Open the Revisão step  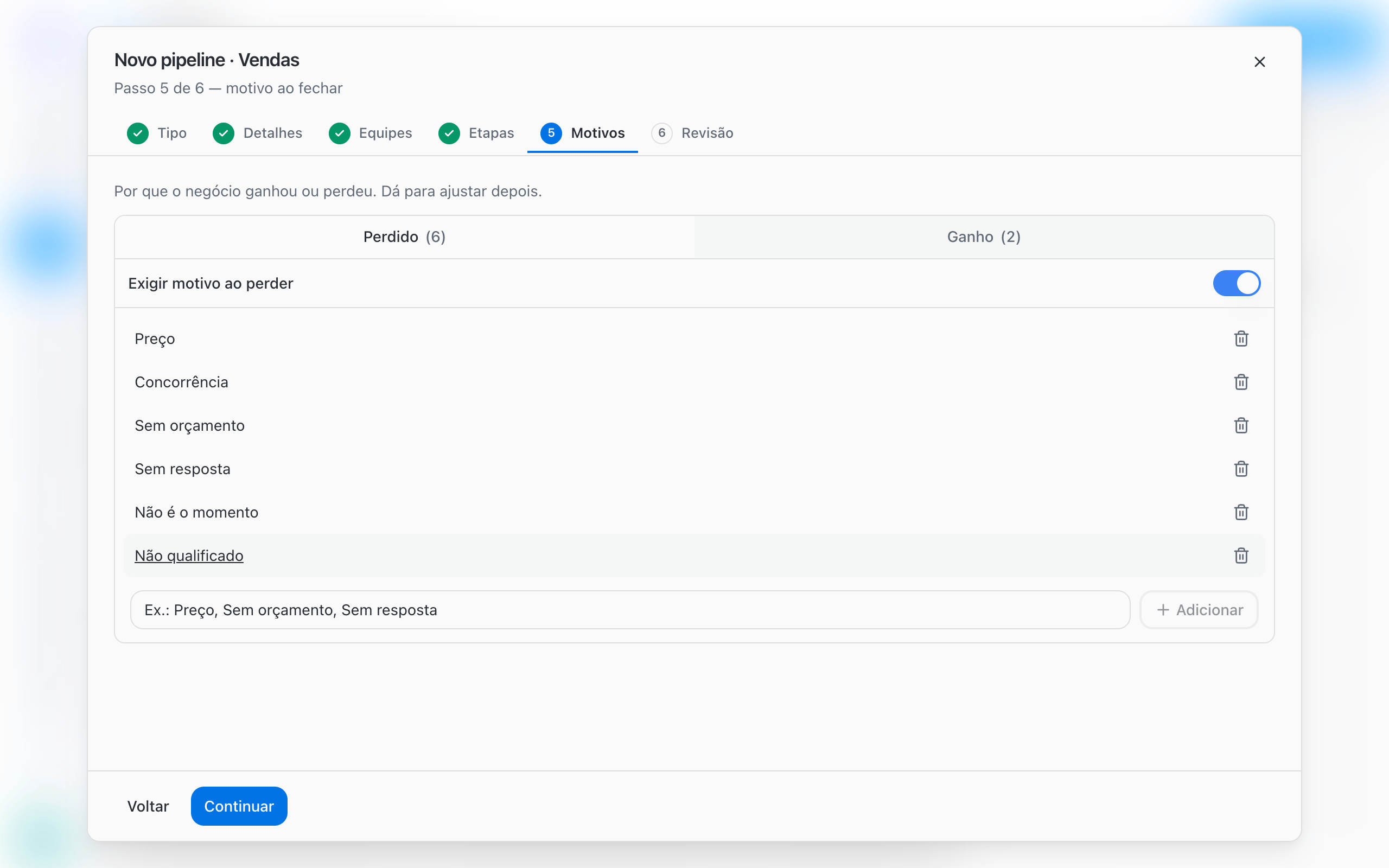coord(693,133)
